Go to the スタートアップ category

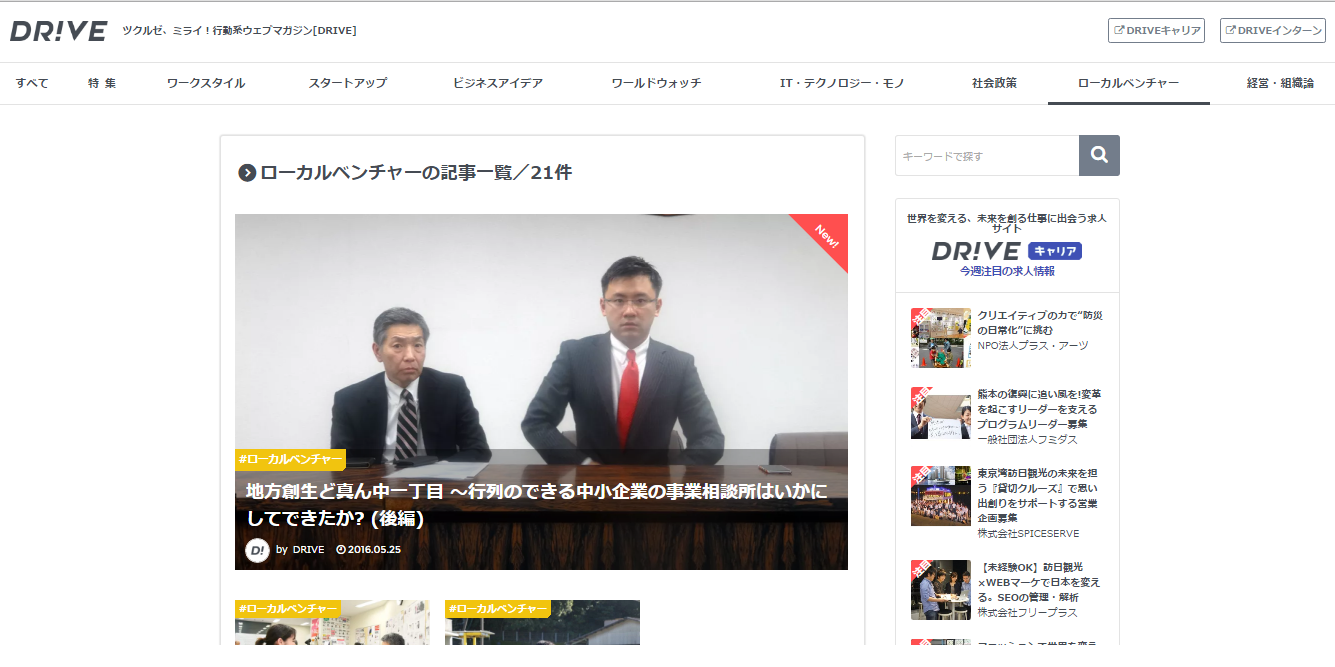(348, 83)
